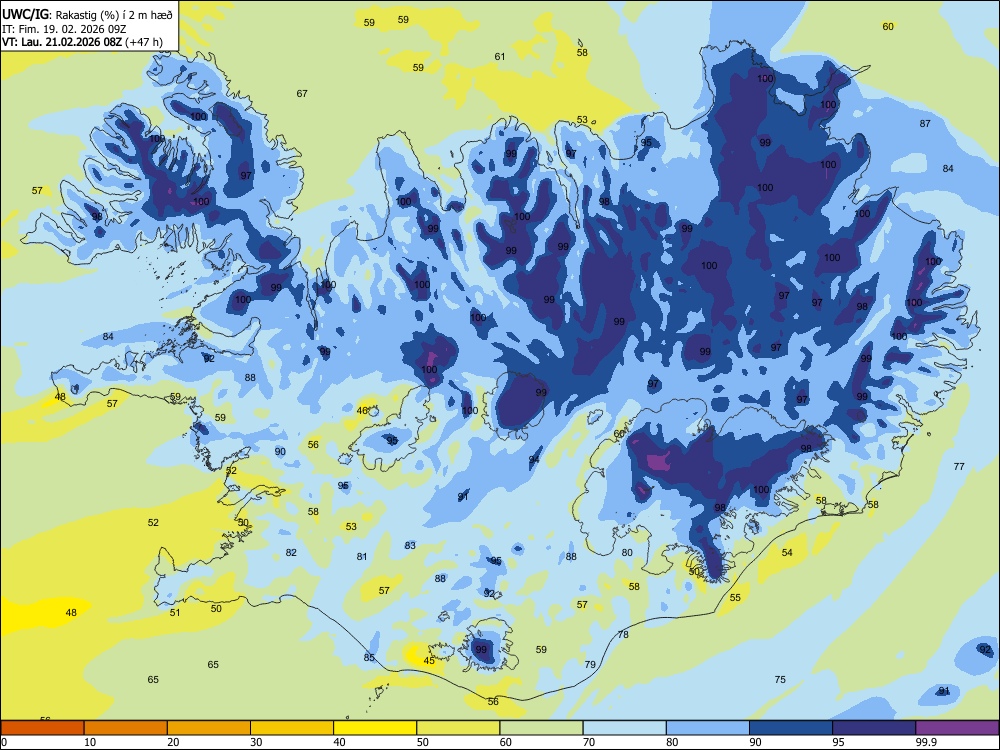Click the humidity value '46' on the map
The height and width of the screenshot is (750, 1000).
[362, 411]
